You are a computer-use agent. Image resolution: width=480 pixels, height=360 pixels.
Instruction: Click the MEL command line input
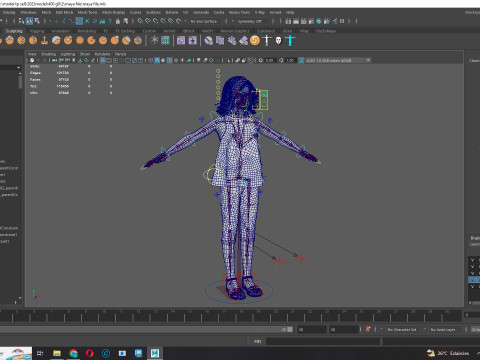point(323,341)
